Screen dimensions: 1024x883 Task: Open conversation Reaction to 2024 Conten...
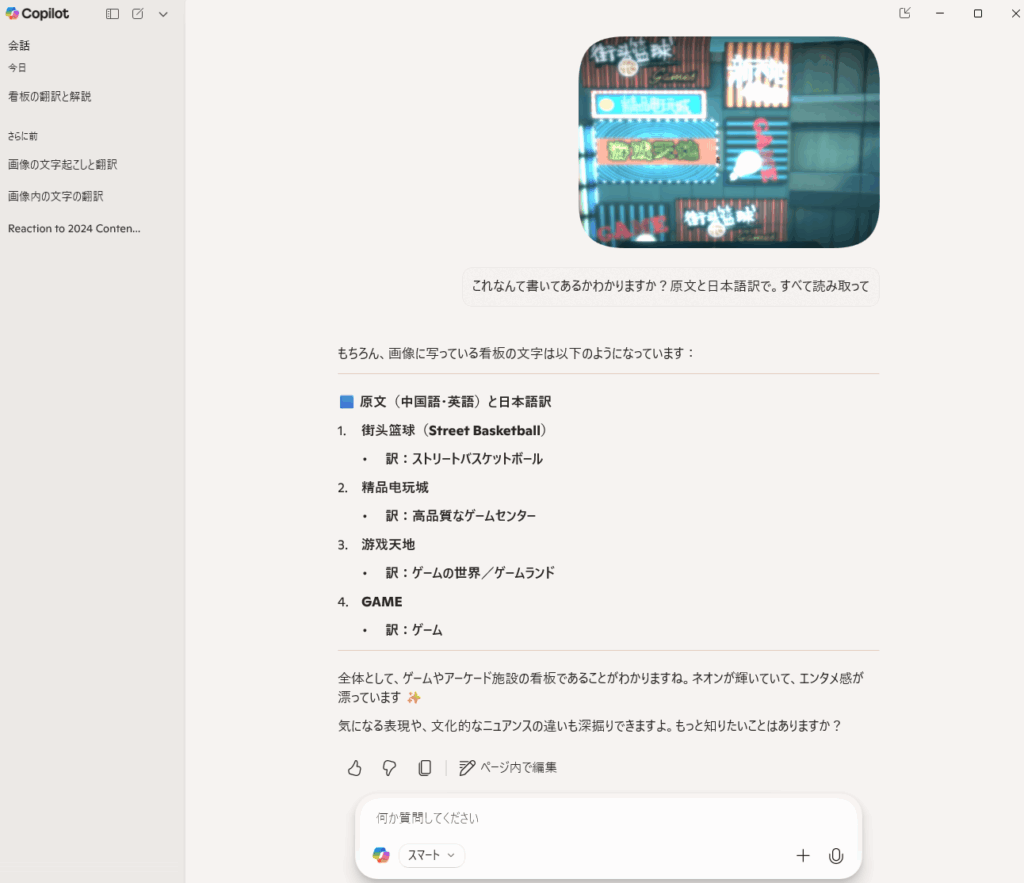pos(74,229)
